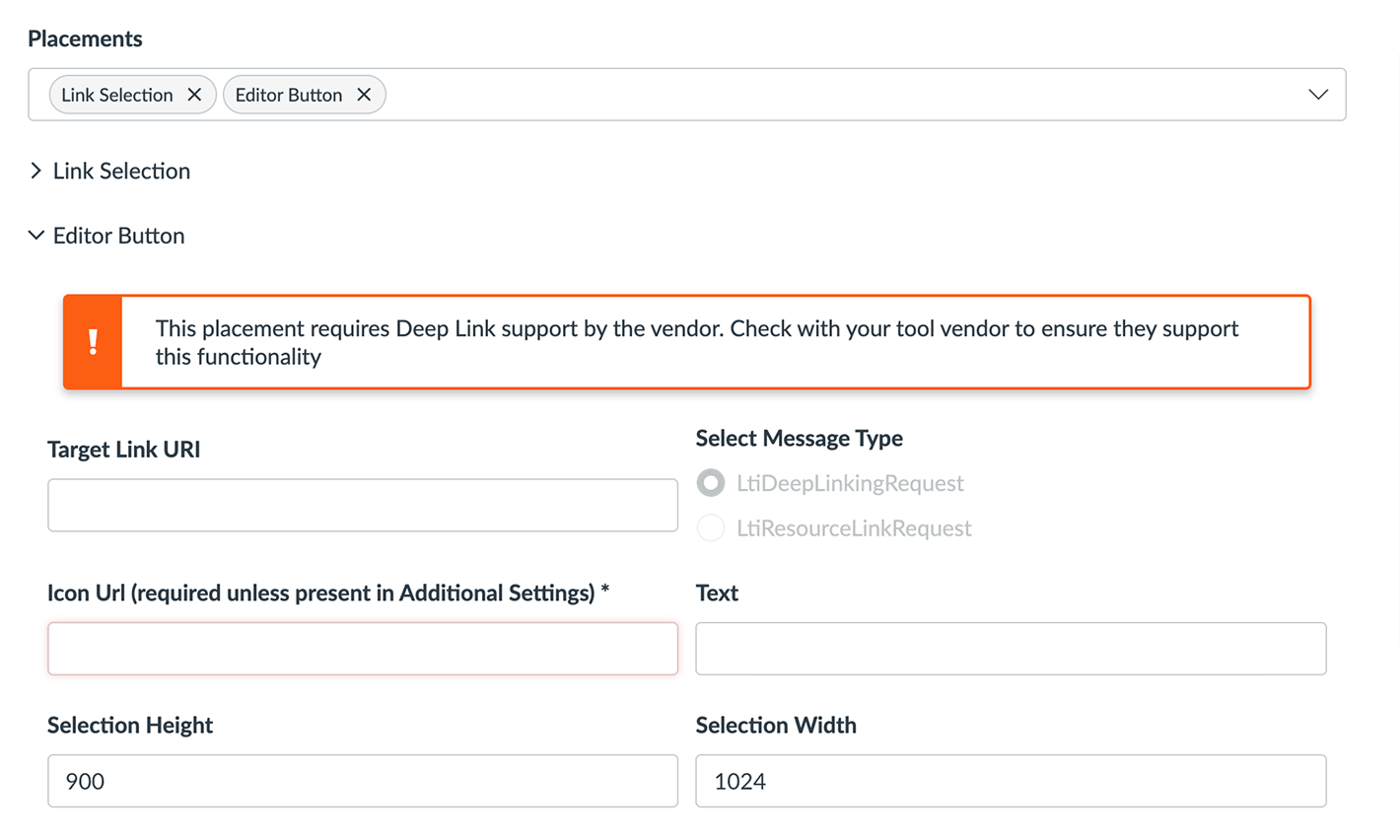Image resolution: width=1400 pixels, height=840 pixels.
Task: Click the Text input field
Action: click(1011, 649)
